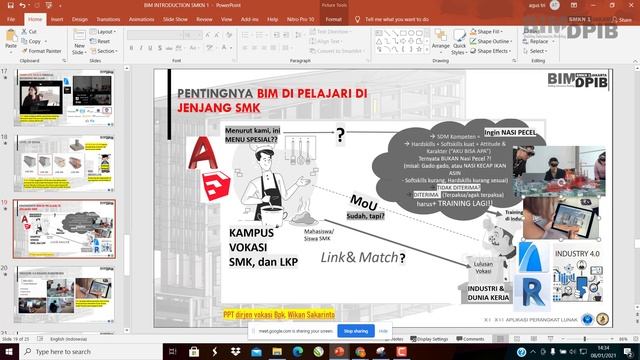
Task: Reset the slide layout
Action: [100, 41]
